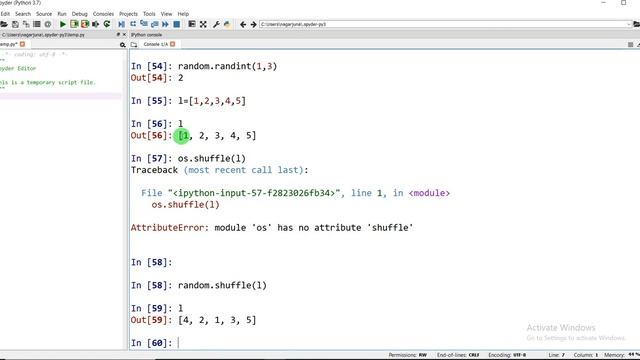Click the console browse tabs folder icon
Viewport: 640px width, 360px height.
pyautogui.click(x=134, y=44)
